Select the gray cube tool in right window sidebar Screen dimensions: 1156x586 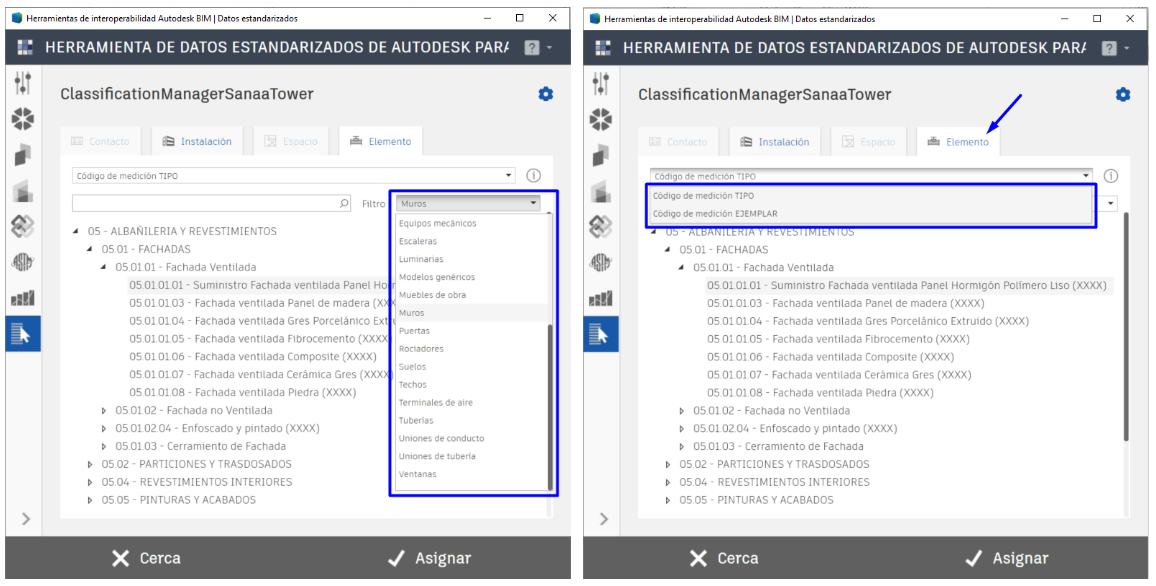(601, 190)
